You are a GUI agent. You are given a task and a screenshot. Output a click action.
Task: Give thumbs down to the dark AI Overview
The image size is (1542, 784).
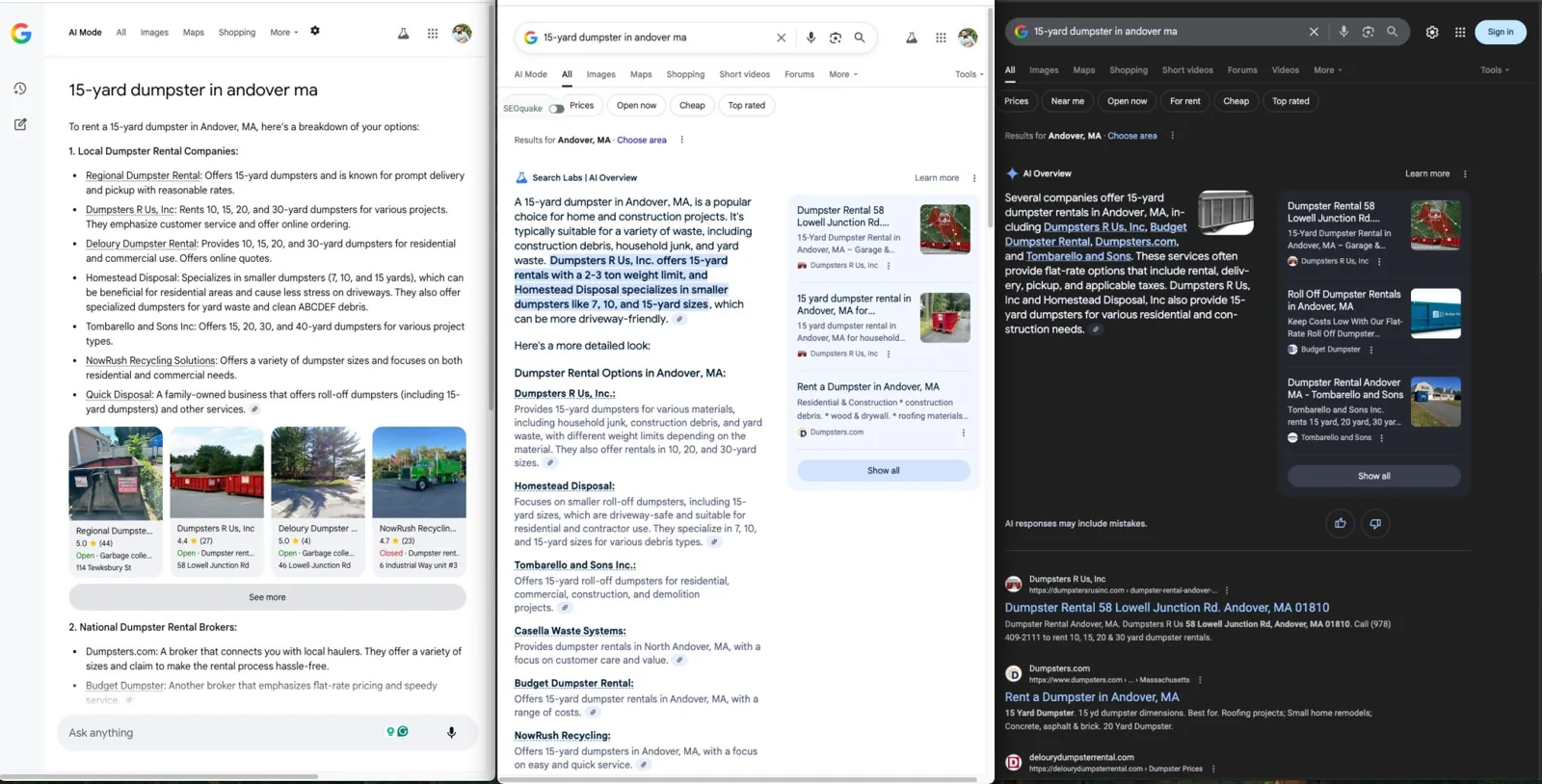click(x=1375, y=524)
